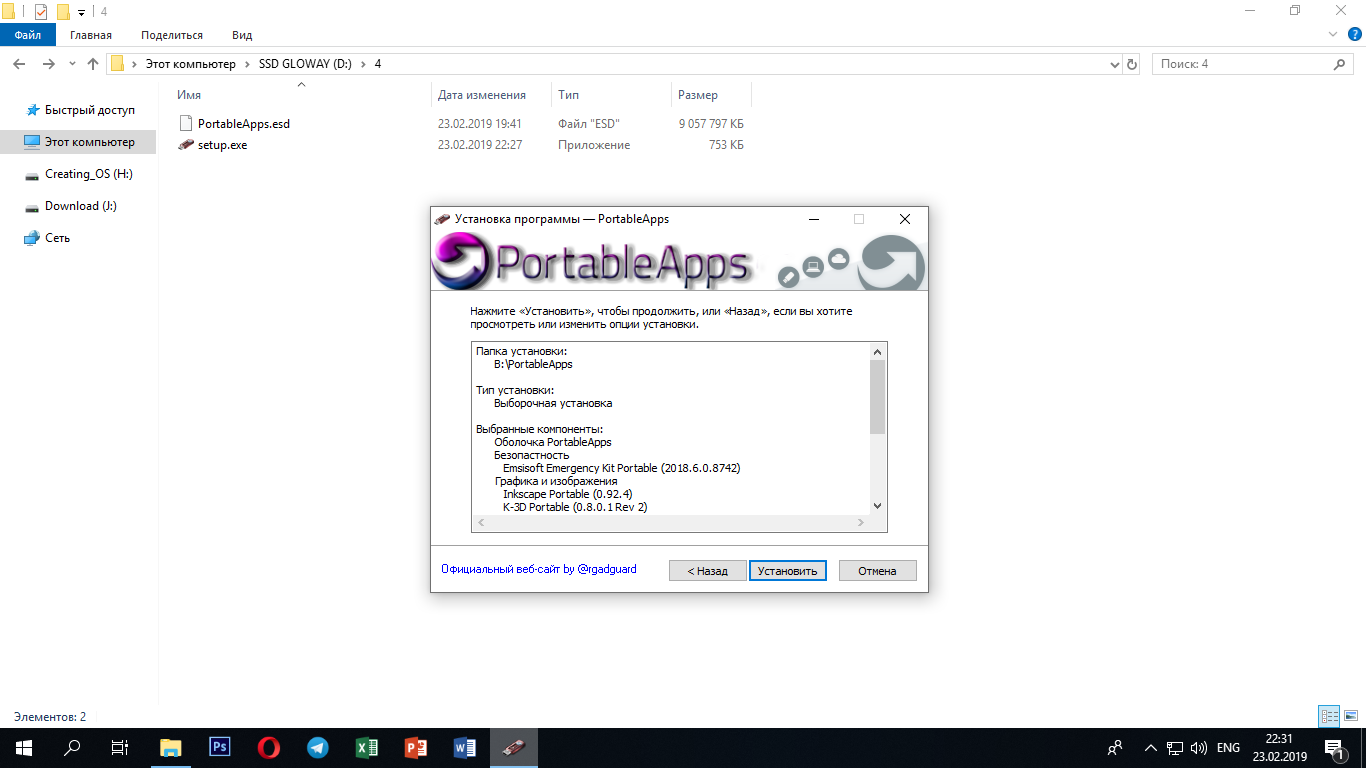Activate PortableApps installer taskbar button
Screen dimensions: 1366x768
click(514, 748)
